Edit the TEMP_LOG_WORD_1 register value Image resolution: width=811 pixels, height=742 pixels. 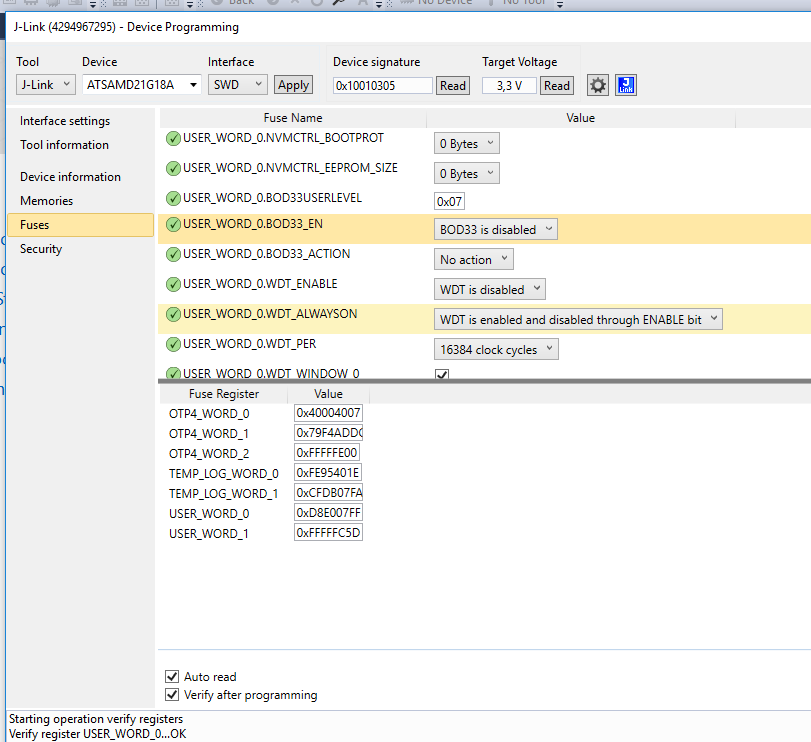tap(328, 492)
